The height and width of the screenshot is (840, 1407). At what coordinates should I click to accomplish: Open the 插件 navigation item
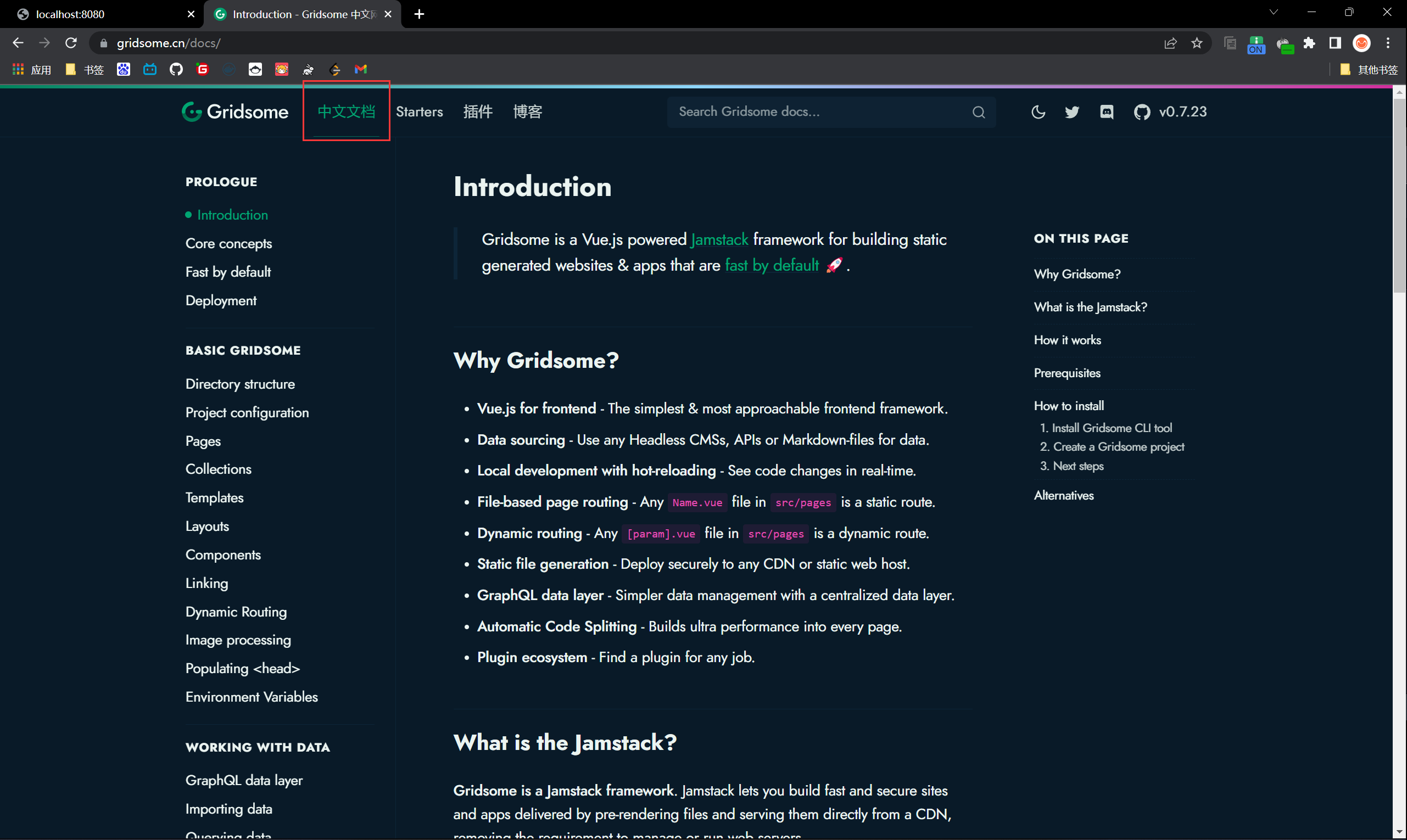point(477,112)
